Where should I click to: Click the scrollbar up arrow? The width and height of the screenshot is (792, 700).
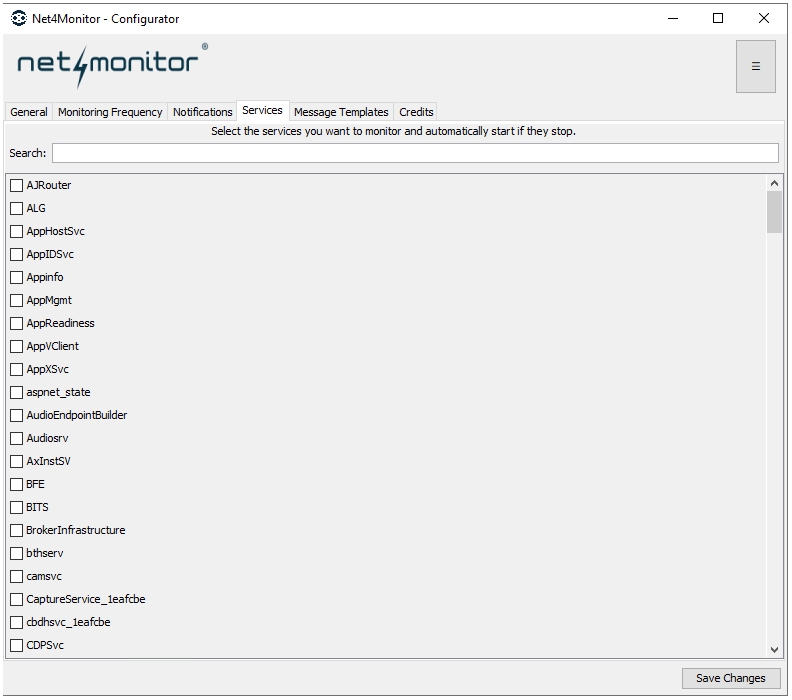click(x=774, y=183)
